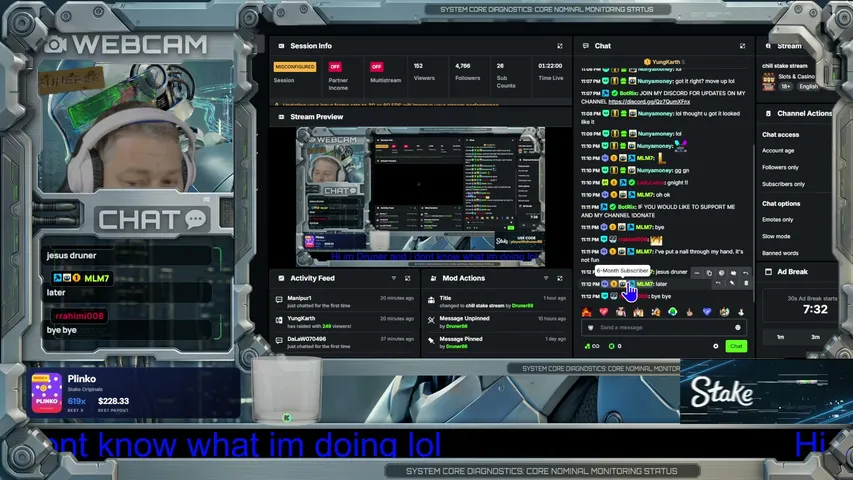The width and height of the screenshot is (853, 480).
Task: Start a 3m ad break
Action: click(x=815, y=337)
